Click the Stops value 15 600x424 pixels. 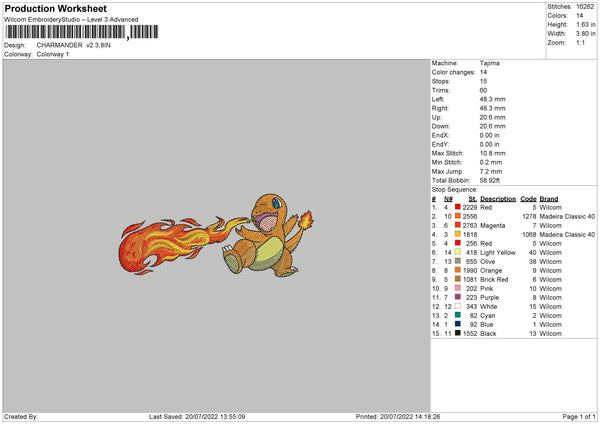coord(483,81)
